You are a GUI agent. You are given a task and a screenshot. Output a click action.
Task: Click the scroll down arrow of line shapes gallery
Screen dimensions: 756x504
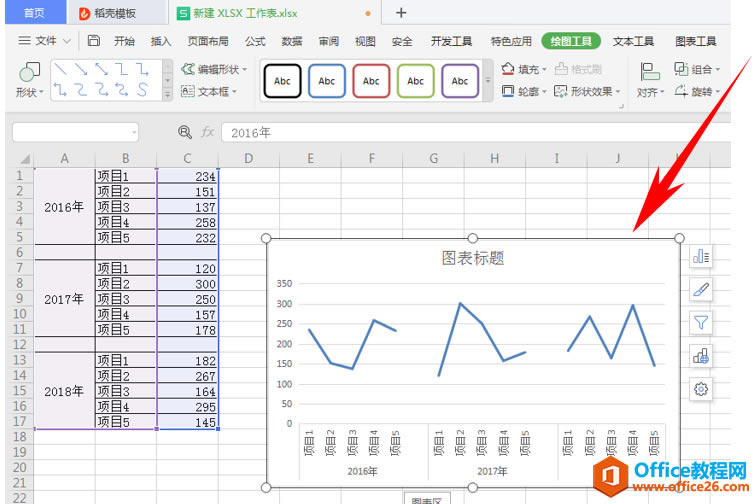pyautogui.click(x=168, y=81)
